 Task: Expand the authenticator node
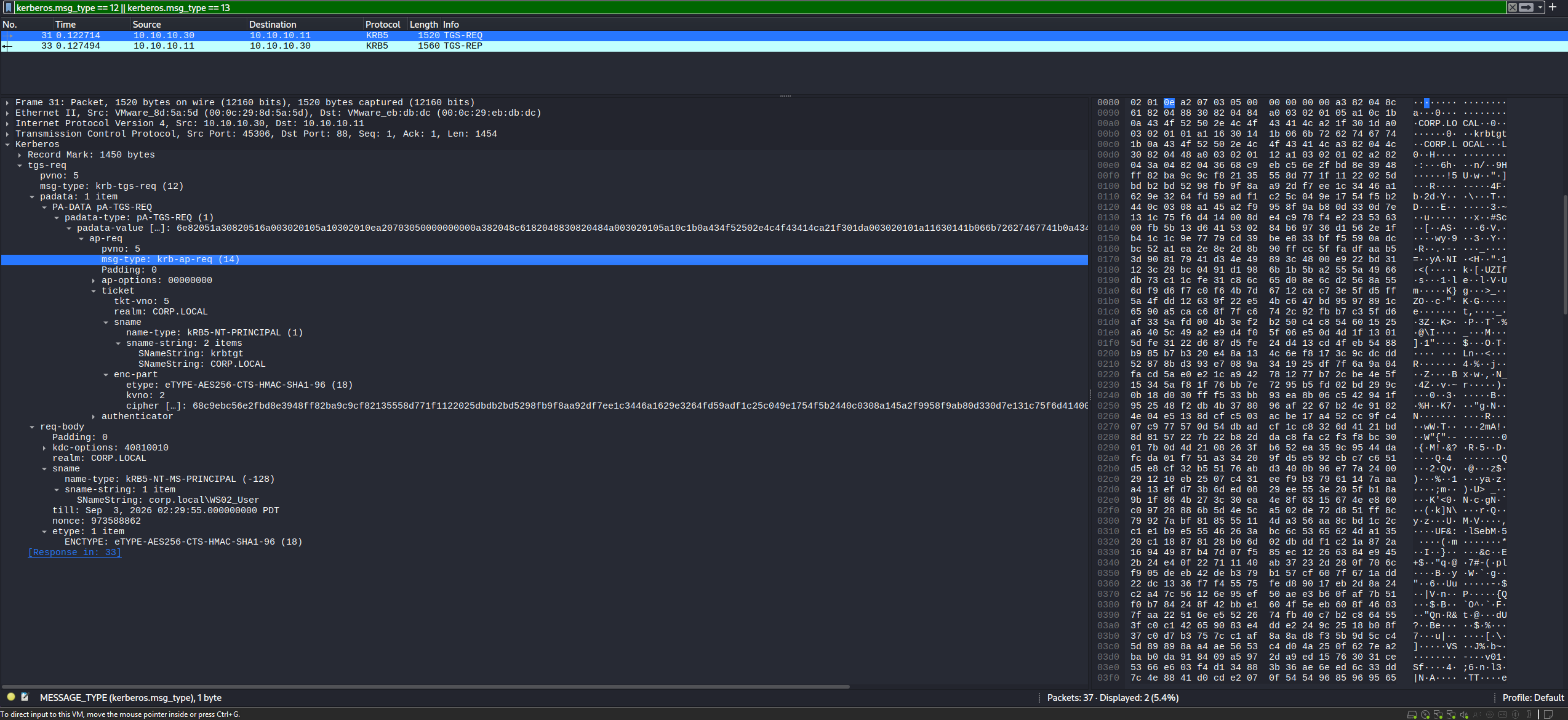94,417
